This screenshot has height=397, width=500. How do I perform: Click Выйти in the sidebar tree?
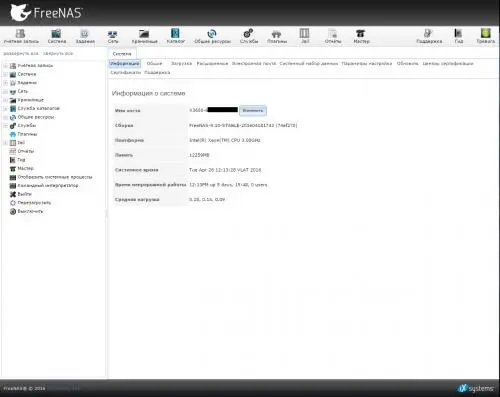point(20,194)
